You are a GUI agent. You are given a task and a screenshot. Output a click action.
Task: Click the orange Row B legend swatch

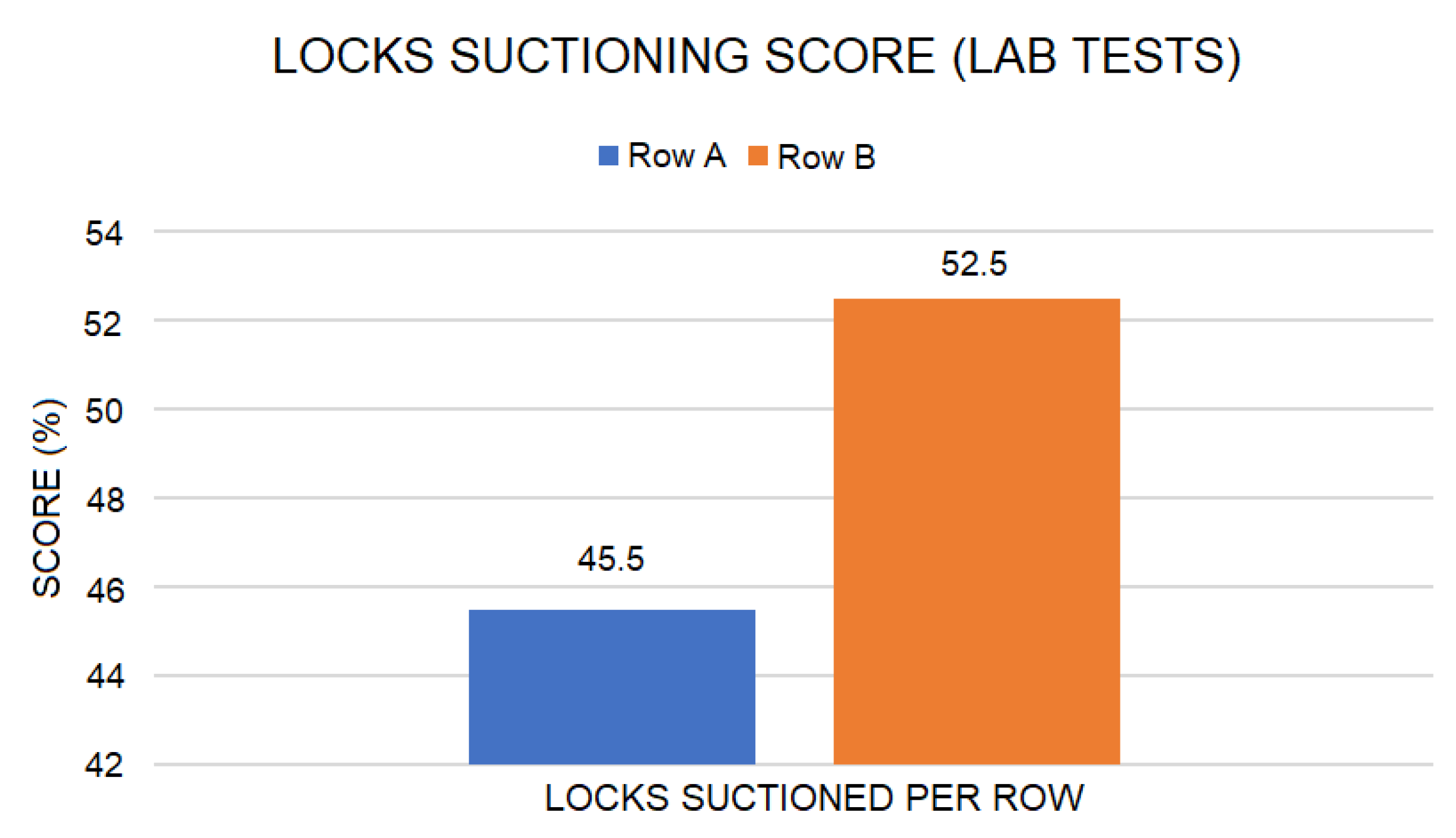pyautogui.click(x=758, y=156)
